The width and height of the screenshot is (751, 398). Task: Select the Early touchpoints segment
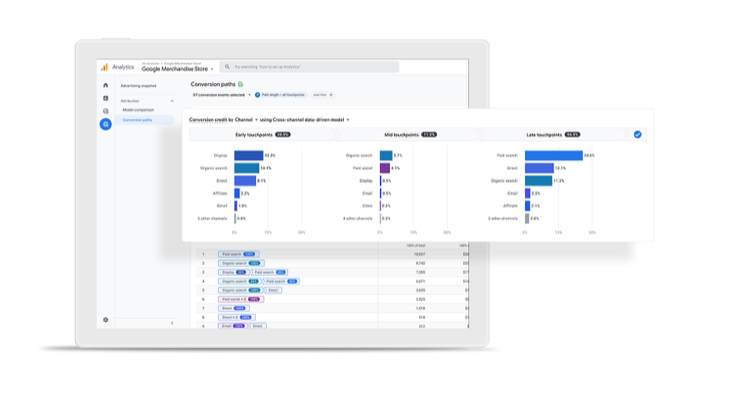point(263,135)
